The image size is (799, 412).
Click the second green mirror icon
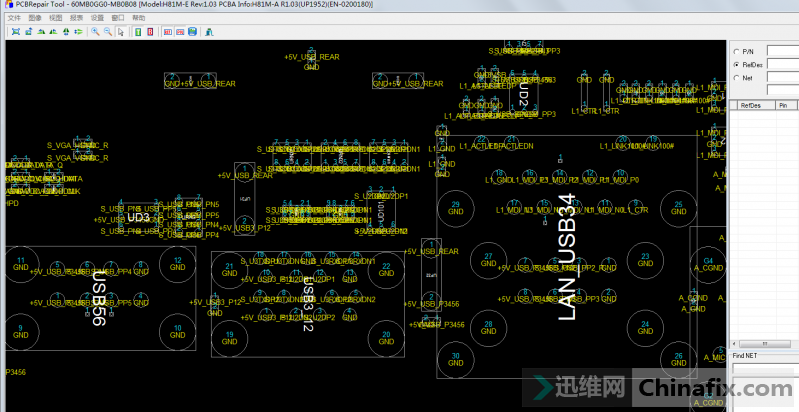point(54,32)
